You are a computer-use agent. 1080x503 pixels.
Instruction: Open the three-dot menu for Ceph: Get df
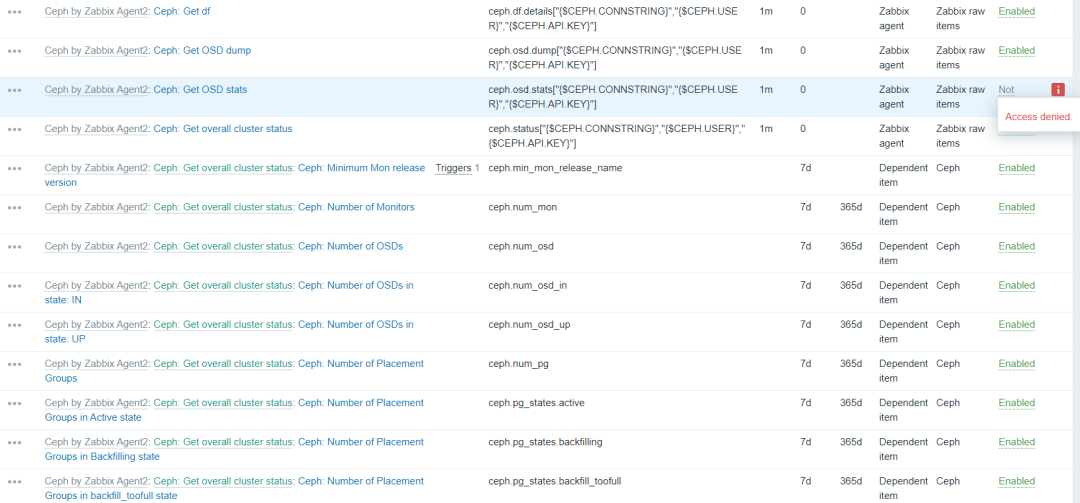14,12
